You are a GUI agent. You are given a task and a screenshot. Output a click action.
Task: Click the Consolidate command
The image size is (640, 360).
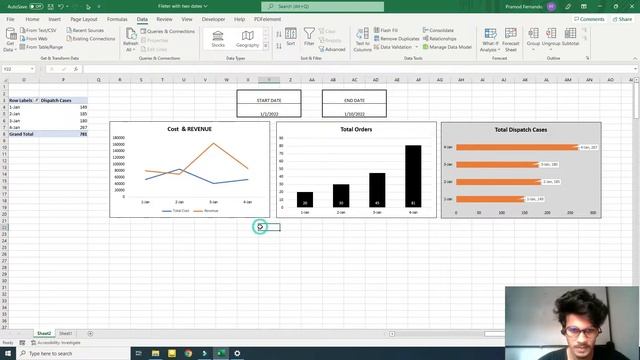click(438, 30)
